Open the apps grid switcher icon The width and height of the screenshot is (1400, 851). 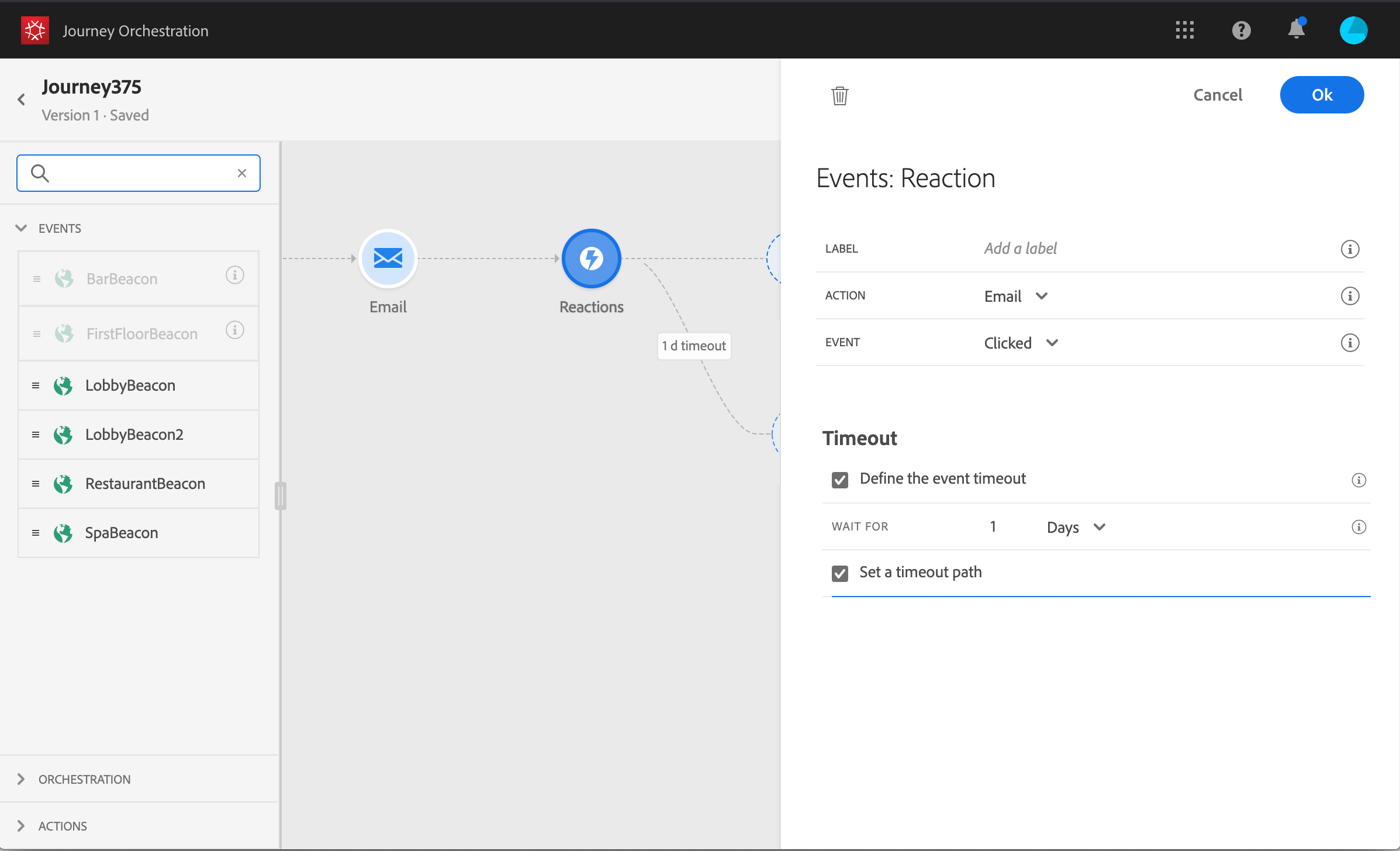click(1184, 30)
